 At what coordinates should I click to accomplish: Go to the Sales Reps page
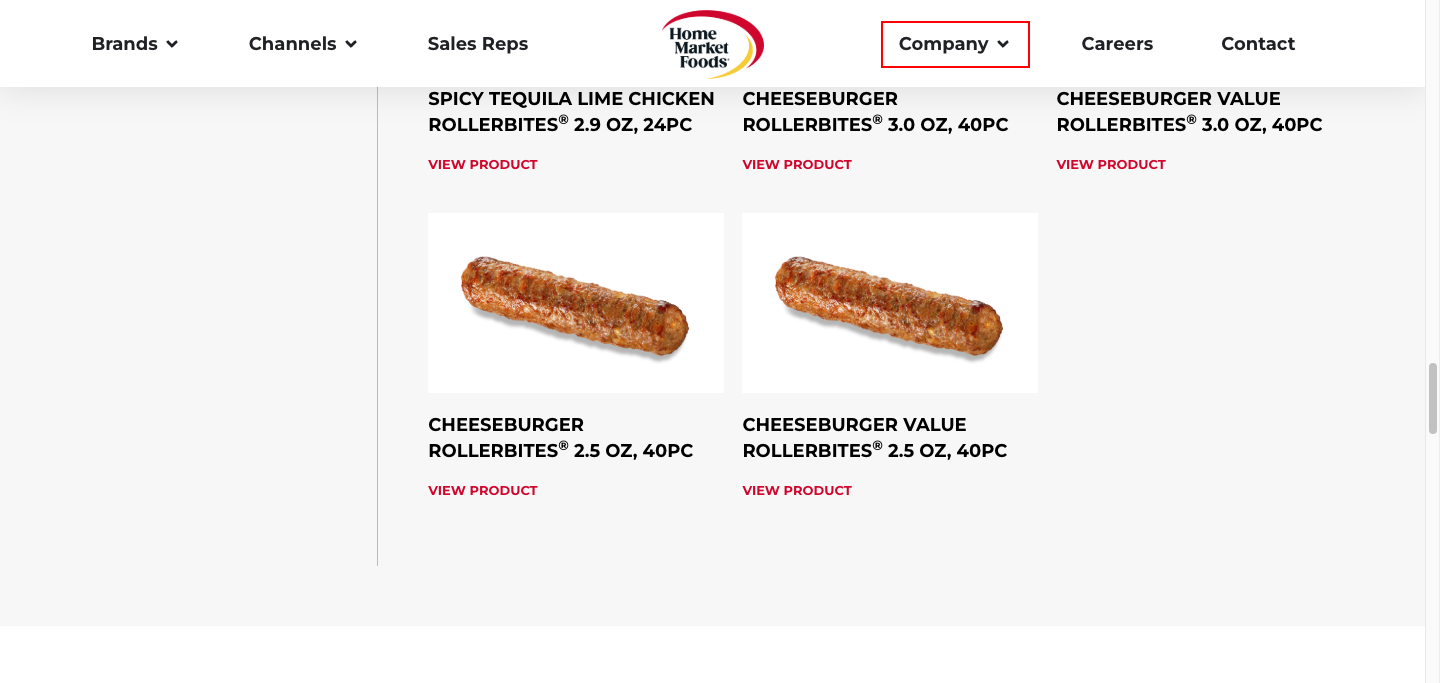[x=477, y=44]
